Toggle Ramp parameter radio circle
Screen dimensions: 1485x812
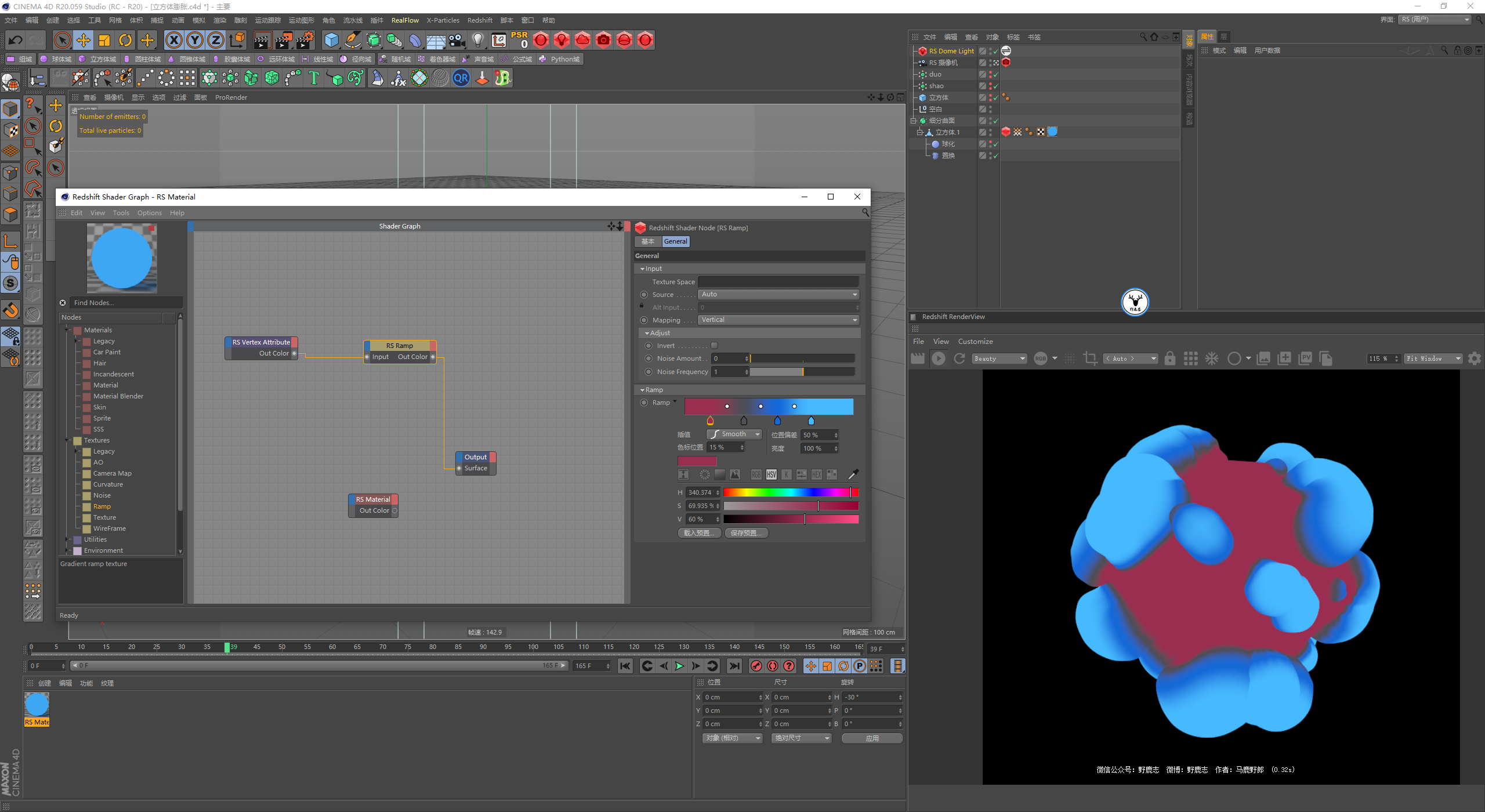(643, 403)
